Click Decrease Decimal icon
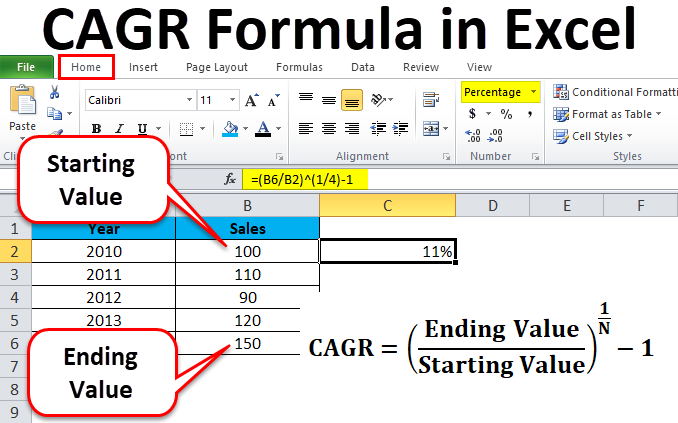 click(x=495, y=136)
